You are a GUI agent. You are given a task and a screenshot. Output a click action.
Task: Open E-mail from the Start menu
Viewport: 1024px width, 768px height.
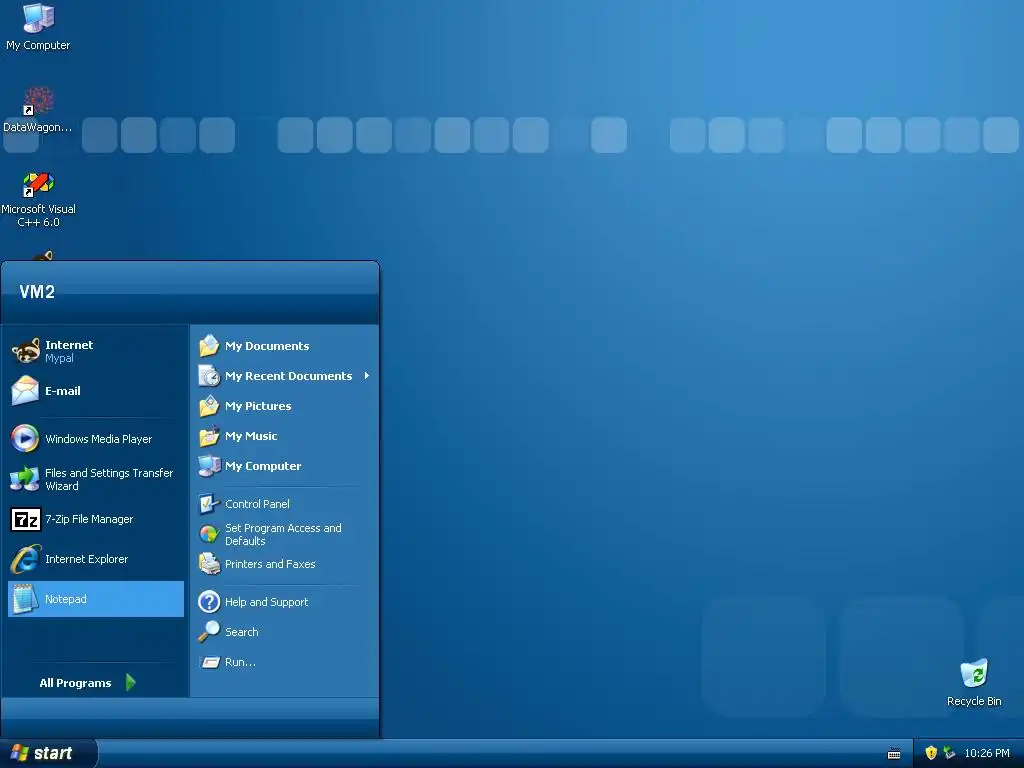96,391
